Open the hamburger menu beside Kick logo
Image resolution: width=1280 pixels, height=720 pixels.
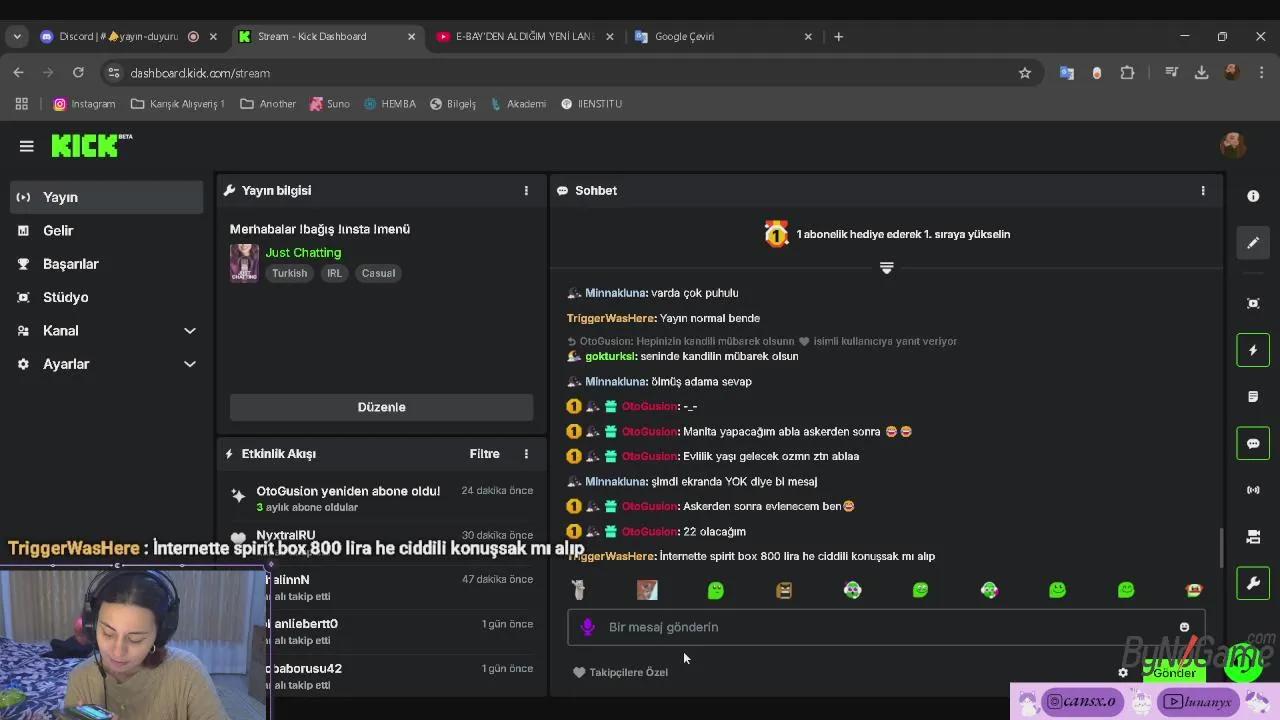pos(27,146)
